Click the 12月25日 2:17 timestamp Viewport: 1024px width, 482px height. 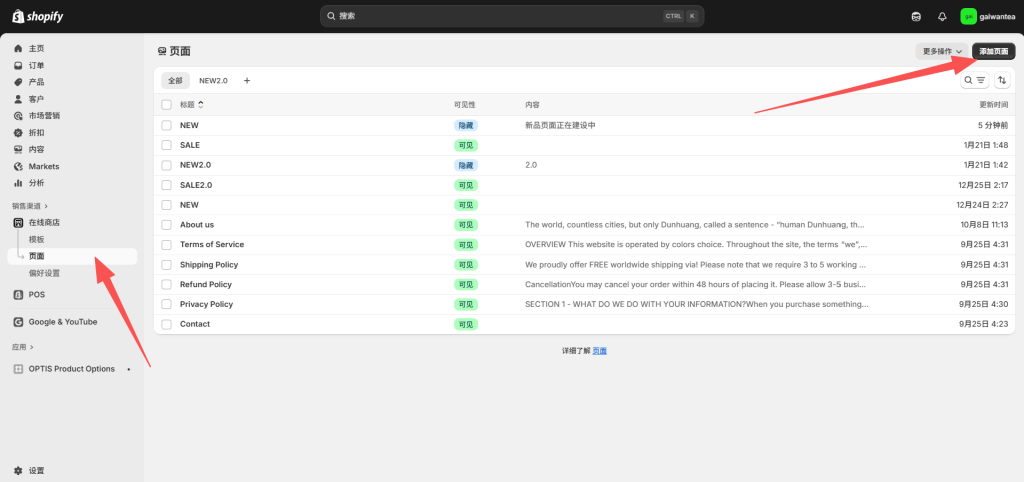pos(984,185)
